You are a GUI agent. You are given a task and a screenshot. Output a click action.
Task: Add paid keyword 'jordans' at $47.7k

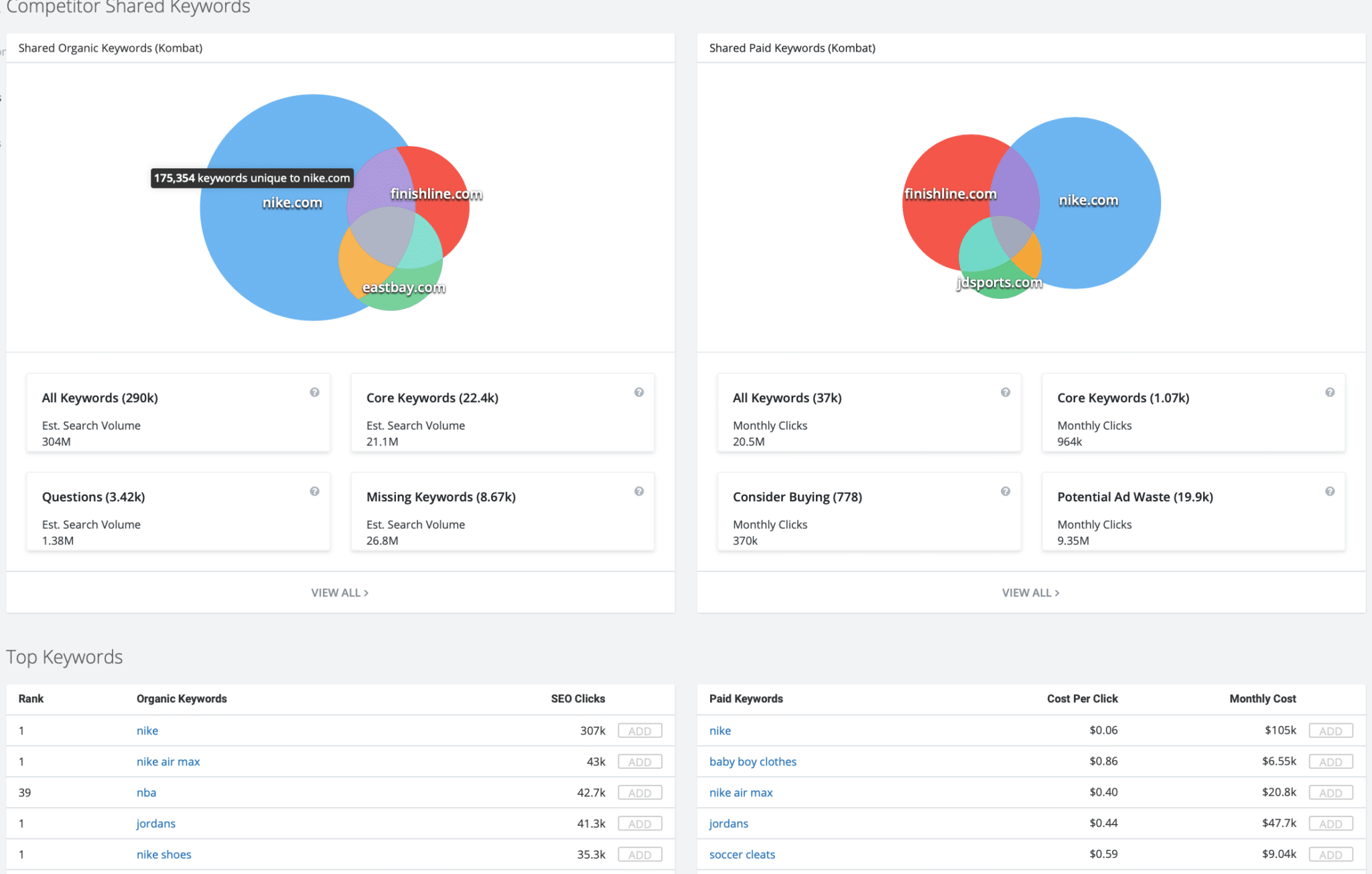[1330, 824]
